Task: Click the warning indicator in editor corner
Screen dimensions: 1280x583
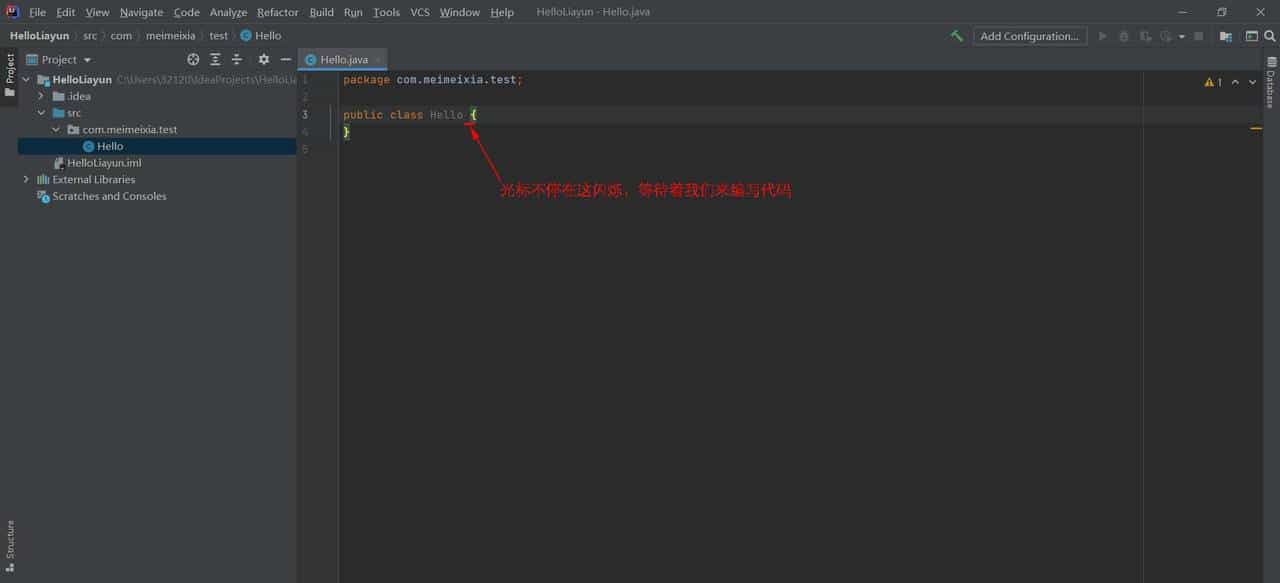Action: 1209,81
